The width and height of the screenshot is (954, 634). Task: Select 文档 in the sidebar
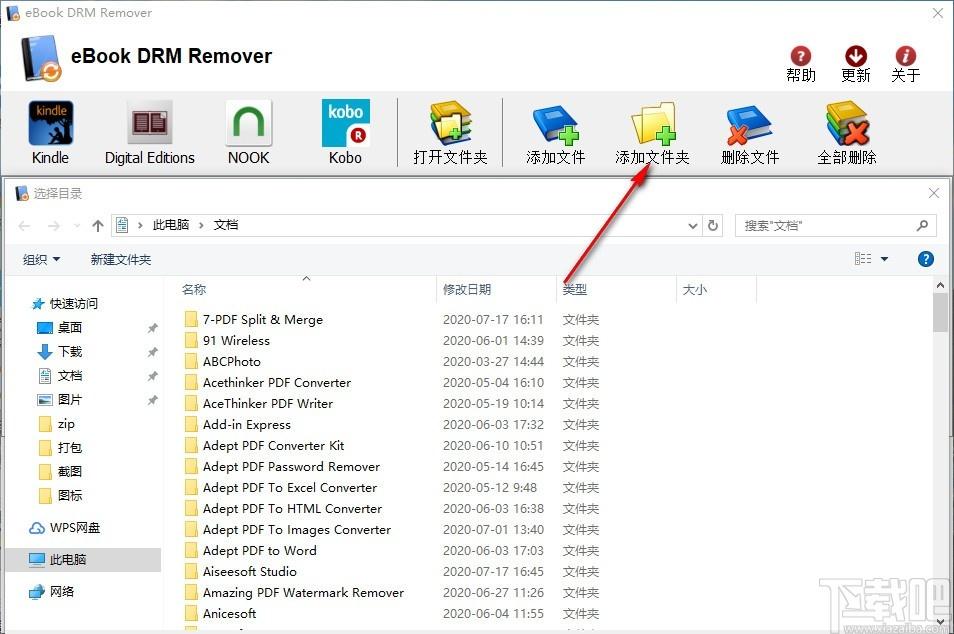pyautogui.click(x=60, y=375)
